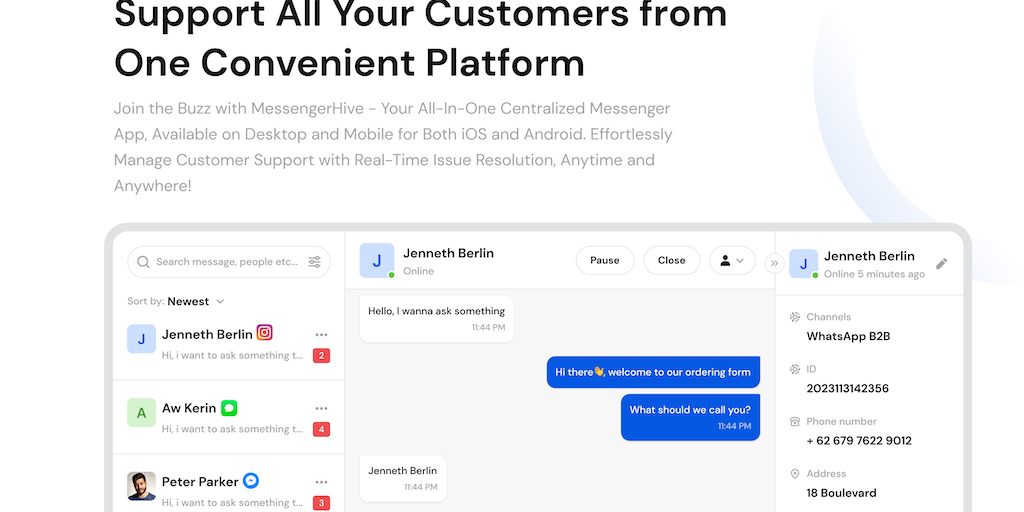1024x512 pixels.
Task: Open the search filter sliders icon
Action: (315, 262)
